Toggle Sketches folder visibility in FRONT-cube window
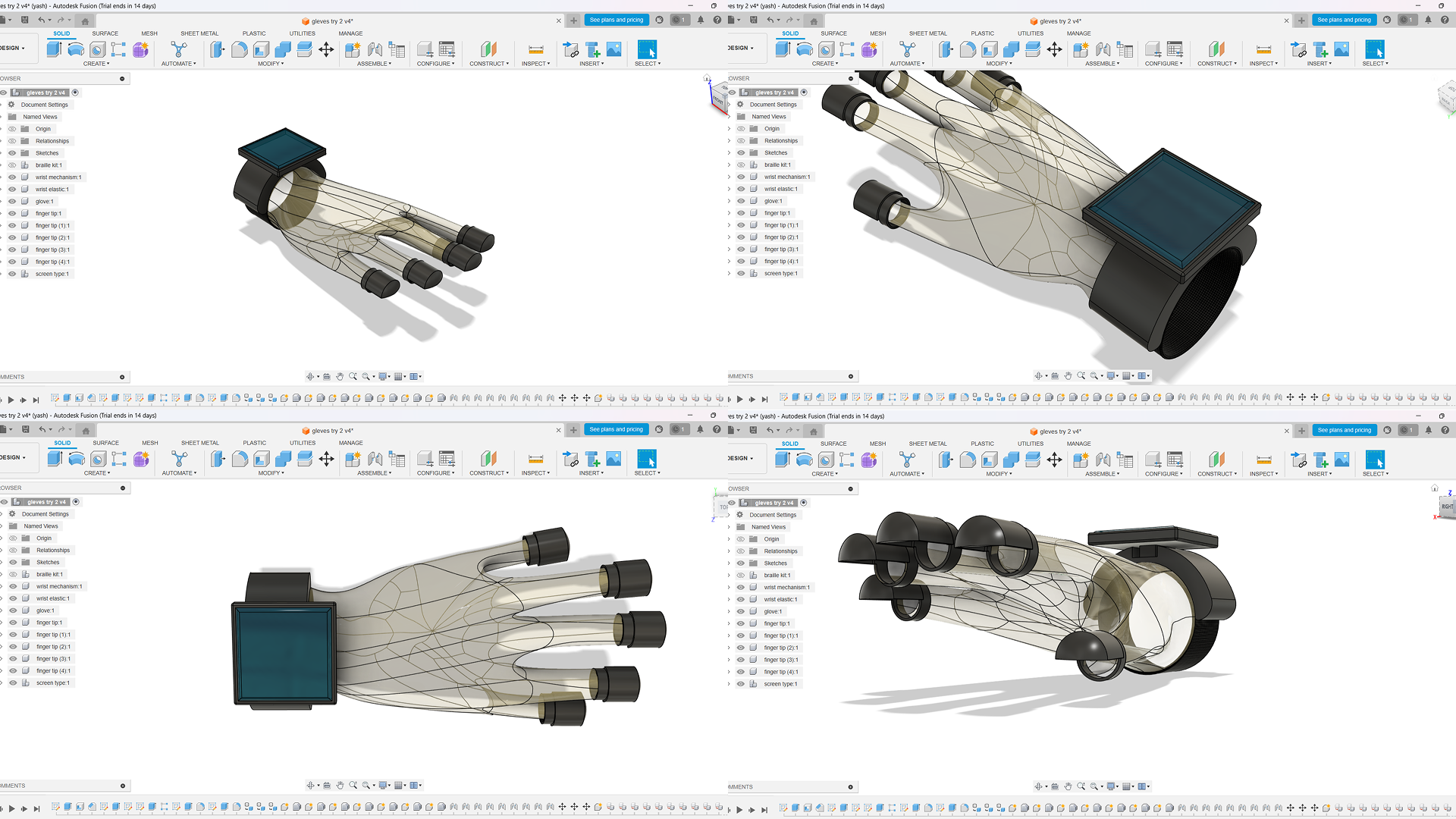Image resolution: width=1456 pixels, height=819 pixels. (12, 153)
